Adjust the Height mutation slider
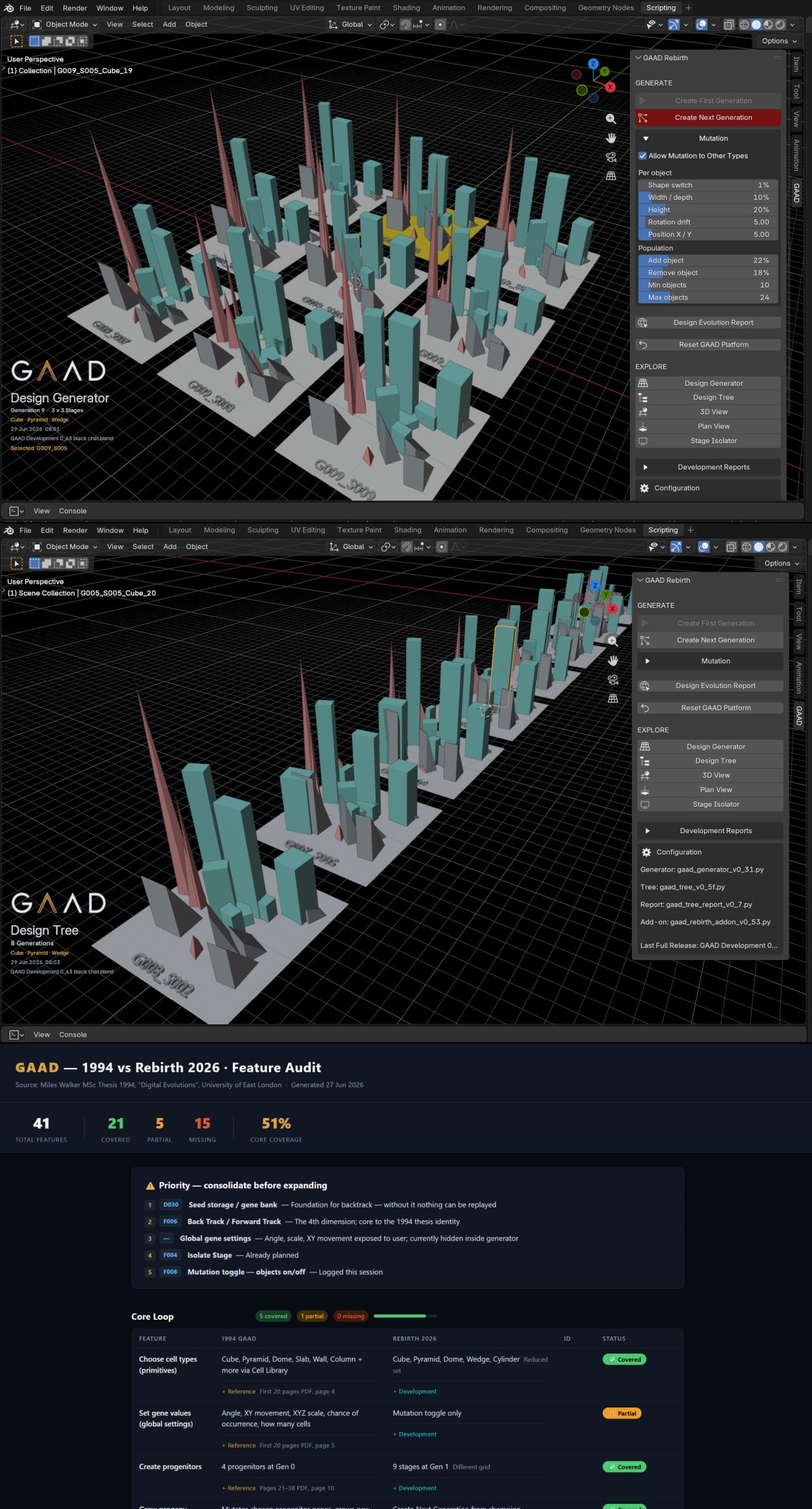 [708, 209]
